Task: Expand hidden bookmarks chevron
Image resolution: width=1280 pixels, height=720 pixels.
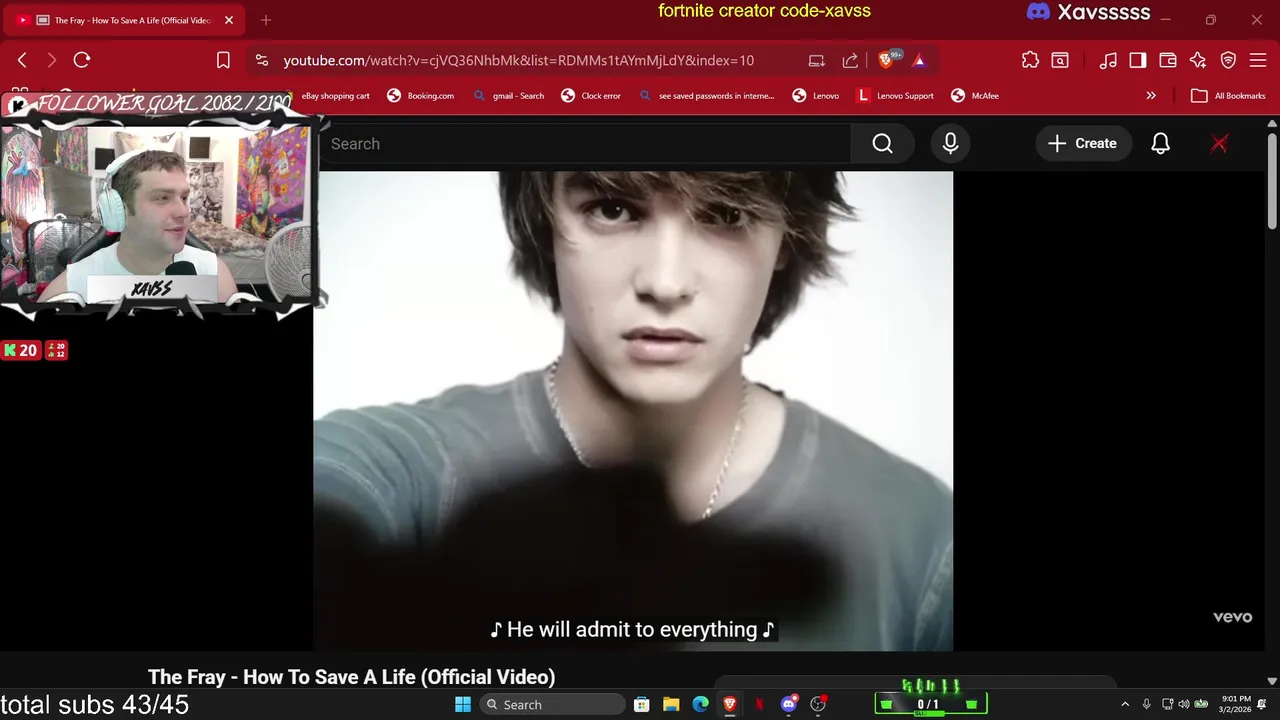Action: (1151, 96)
